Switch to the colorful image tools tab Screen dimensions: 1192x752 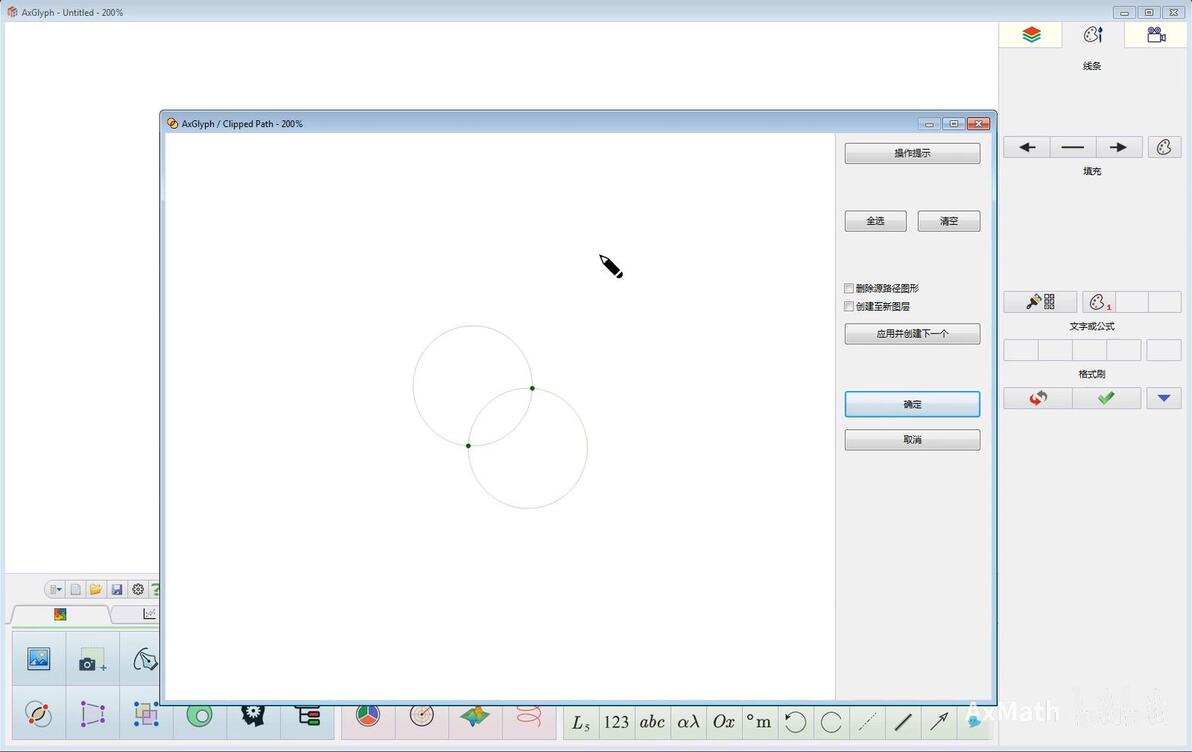pos(60,614)
